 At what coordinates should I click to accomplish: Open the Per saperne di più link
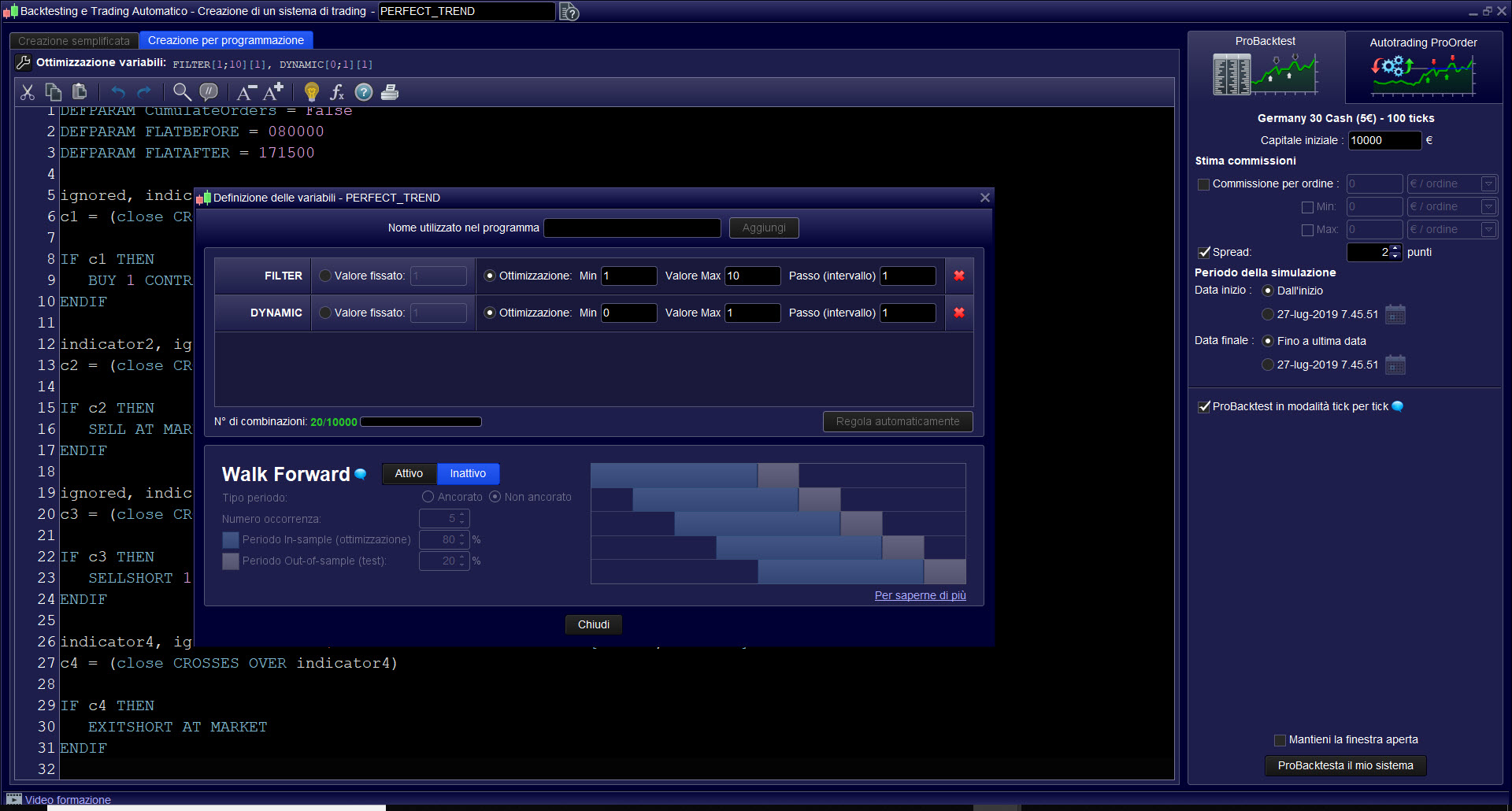(x=920, y=595)
